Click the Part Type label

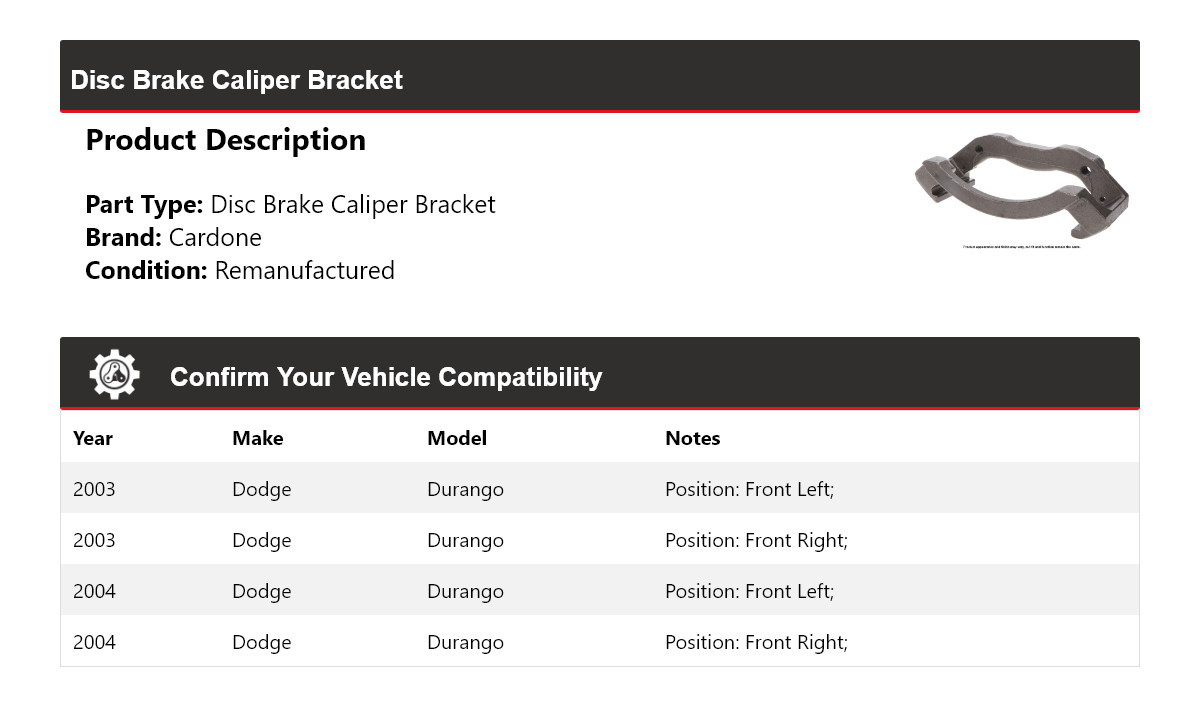[145, 205]
